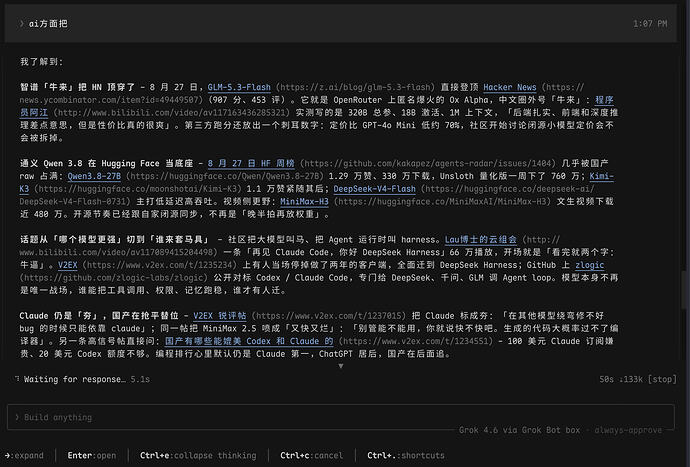Open the MiniMax-H3 link
The image size is (690, 467).
[x=305, y=202]
